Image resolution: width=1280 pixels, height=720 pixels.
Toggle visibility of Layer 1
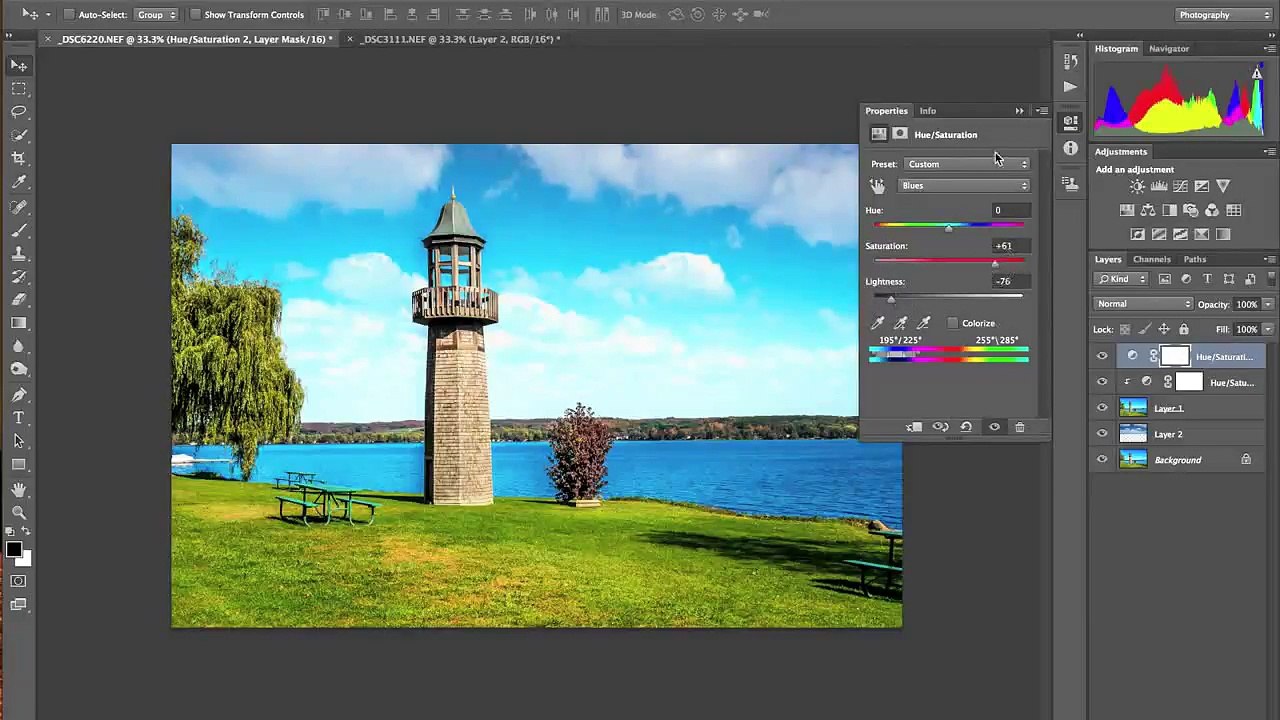pos(1102,408)
